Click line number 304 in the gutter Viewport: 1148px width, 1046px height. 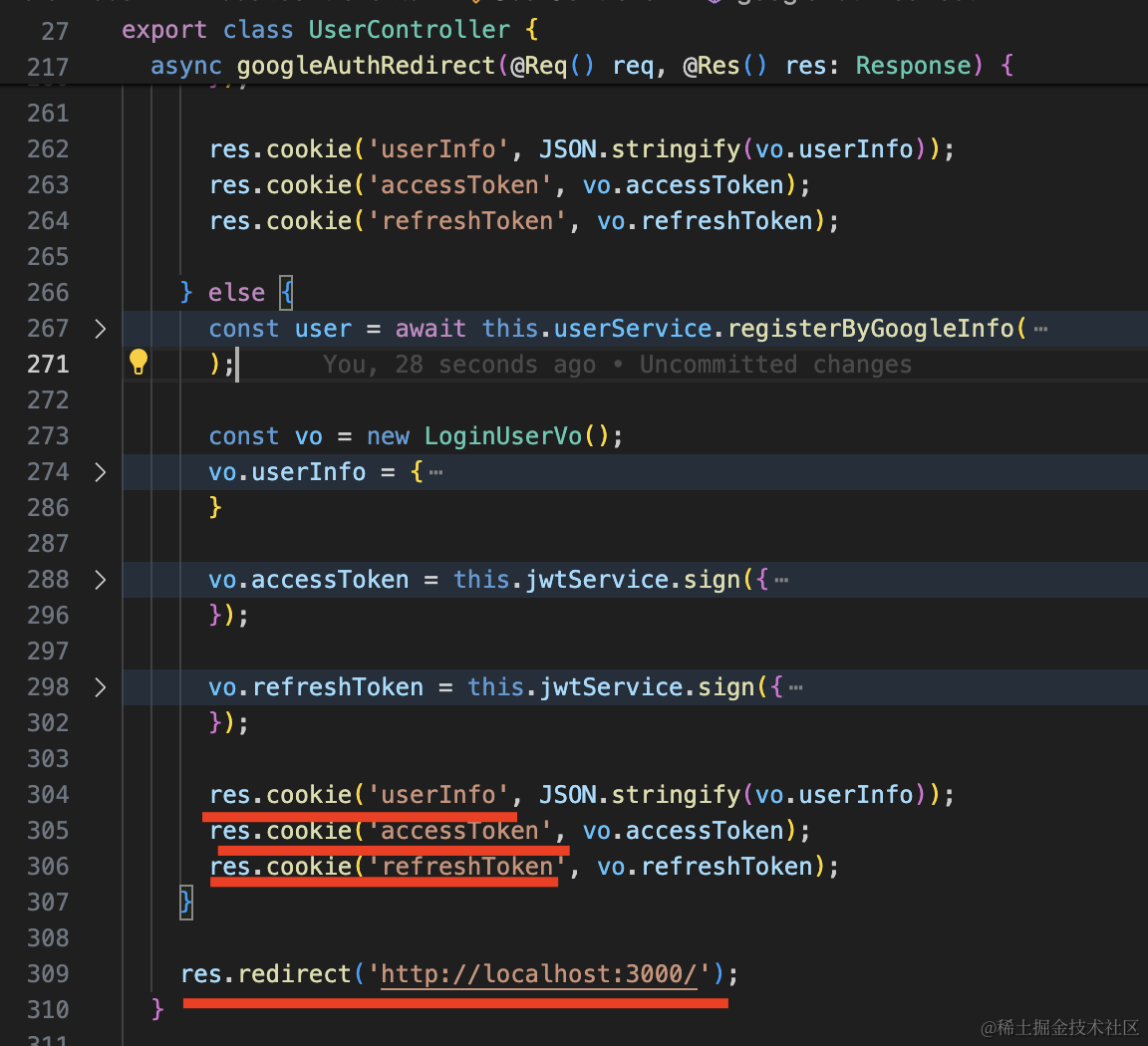48,794
